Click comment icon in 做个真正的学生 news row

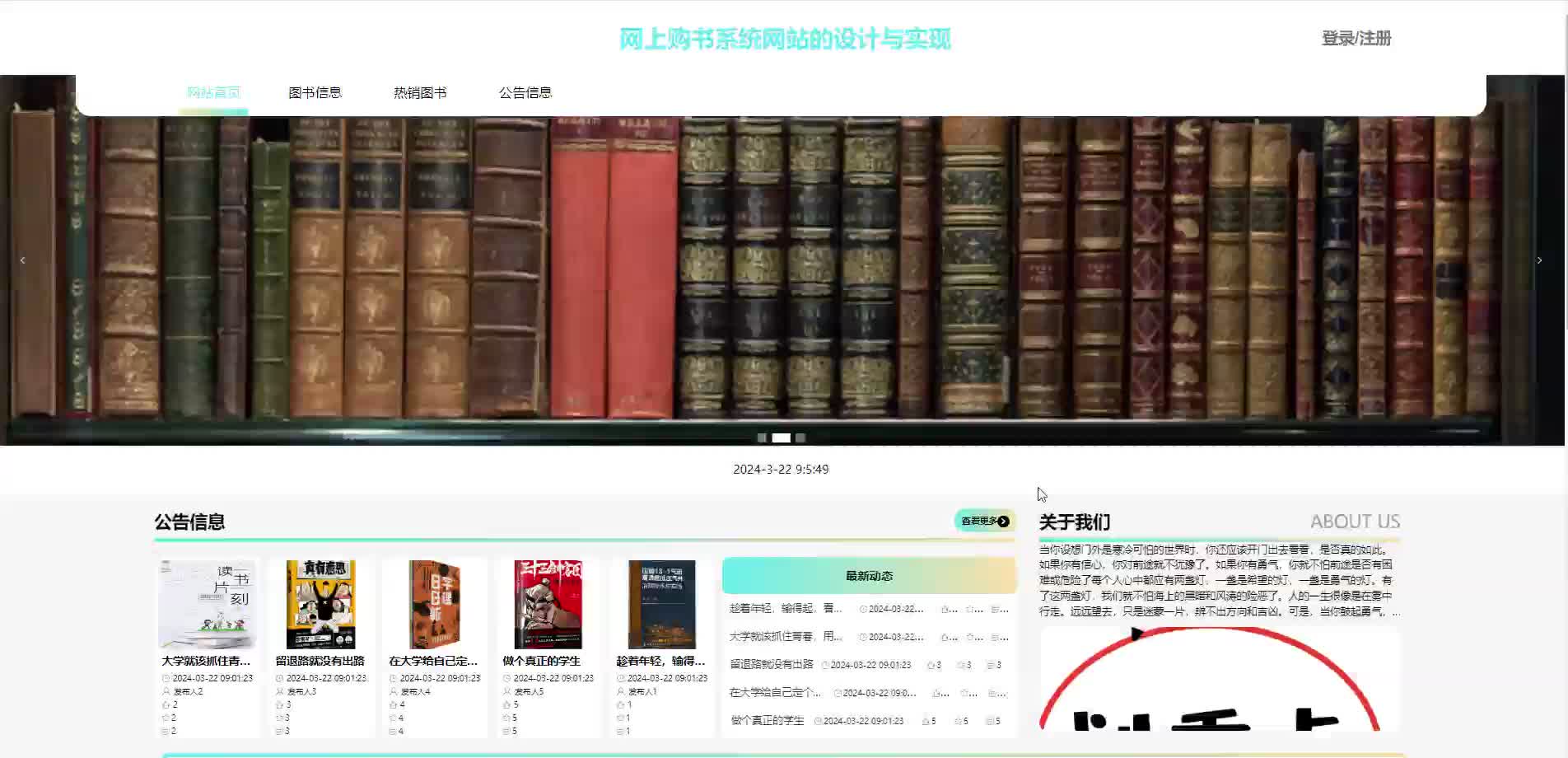tap(989, 721)
